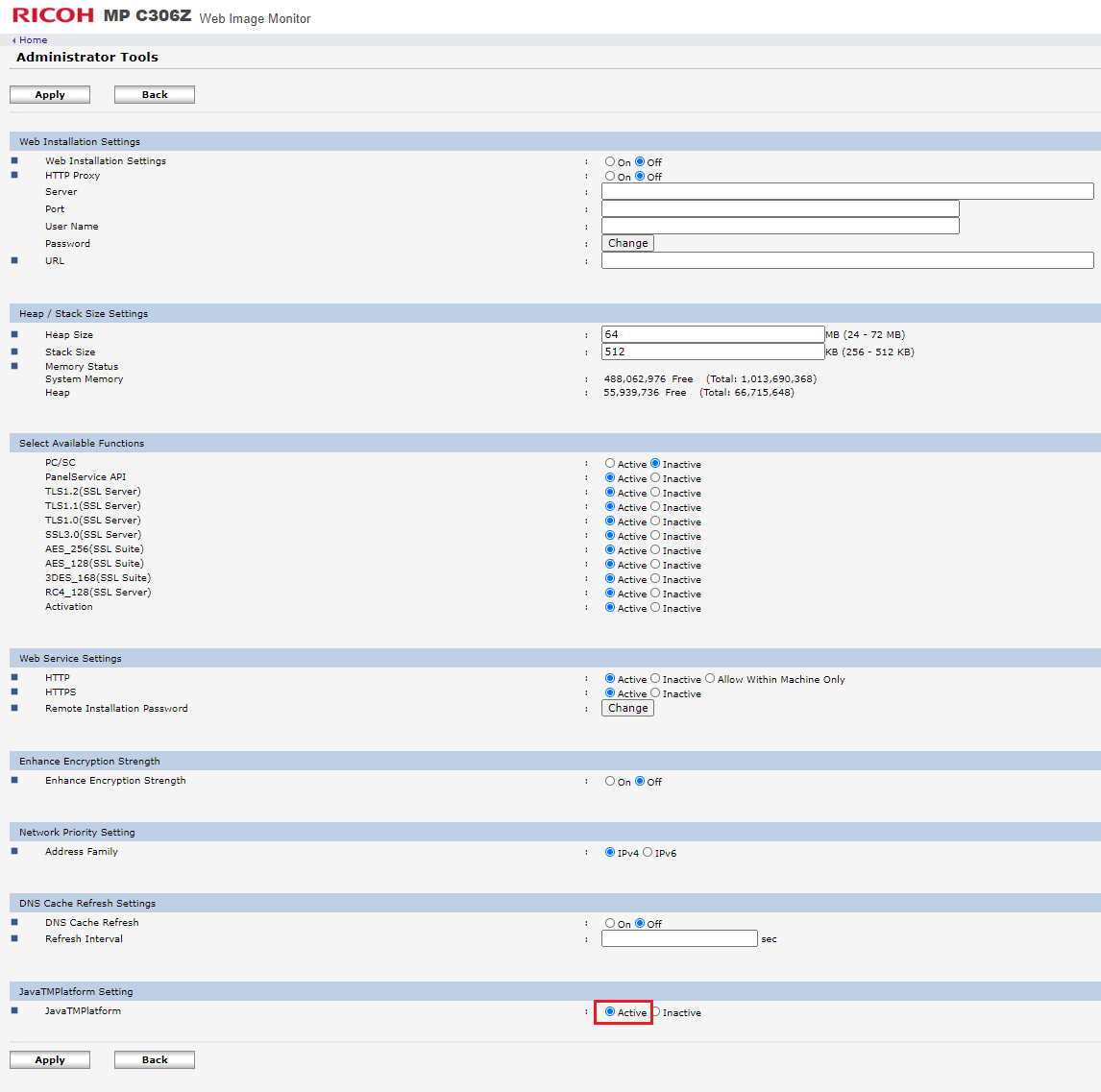Go back to the Home page link
This screenshot has width=1101, height=1092.
point(33,40)
